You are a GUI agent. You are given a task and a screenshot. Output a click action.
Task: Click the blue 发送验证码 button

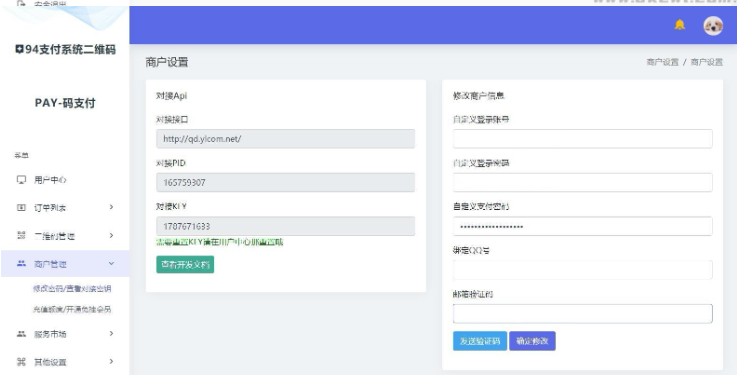point(480,341)
